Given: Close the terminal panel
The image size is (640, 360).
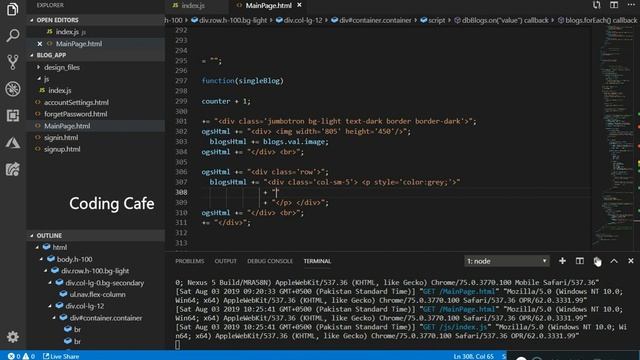Looking at the screenshot, I should click(631, 261).
